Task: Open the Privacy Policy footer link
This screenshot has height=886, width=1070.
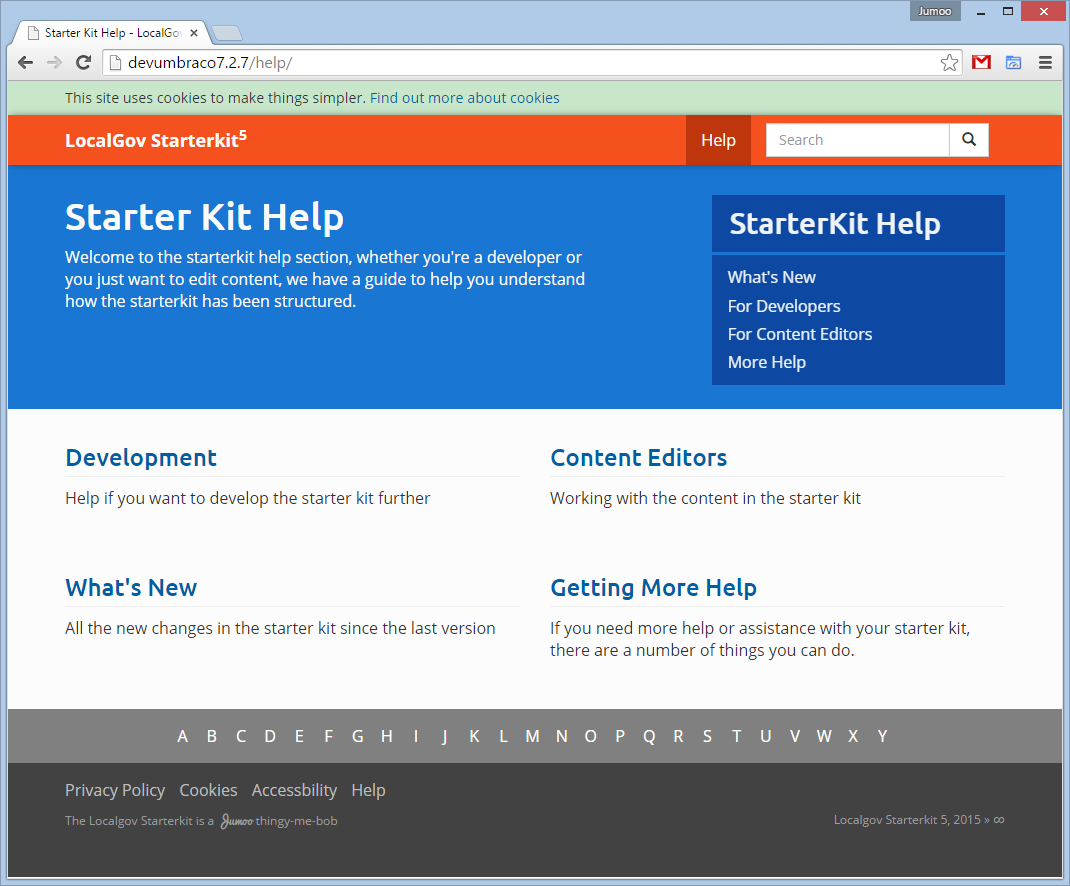Action: pyautogui.click(x=115, y=790)
